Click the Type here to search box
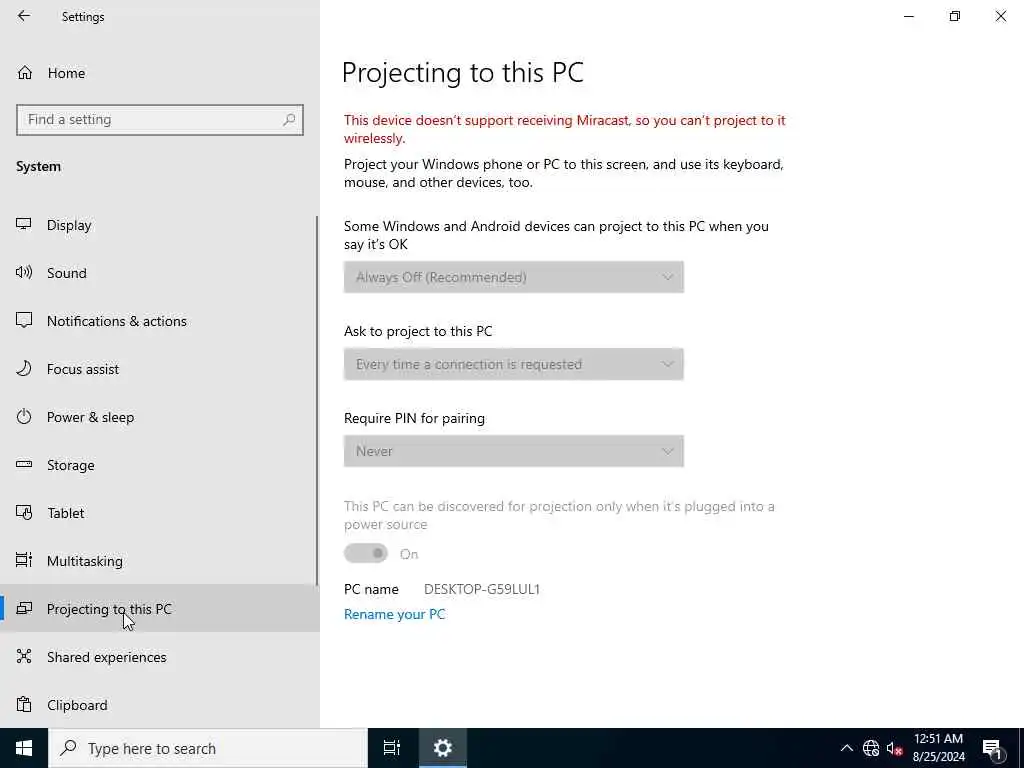The width and height of the screenshot is (1024, 768). [x=208, y=748]
